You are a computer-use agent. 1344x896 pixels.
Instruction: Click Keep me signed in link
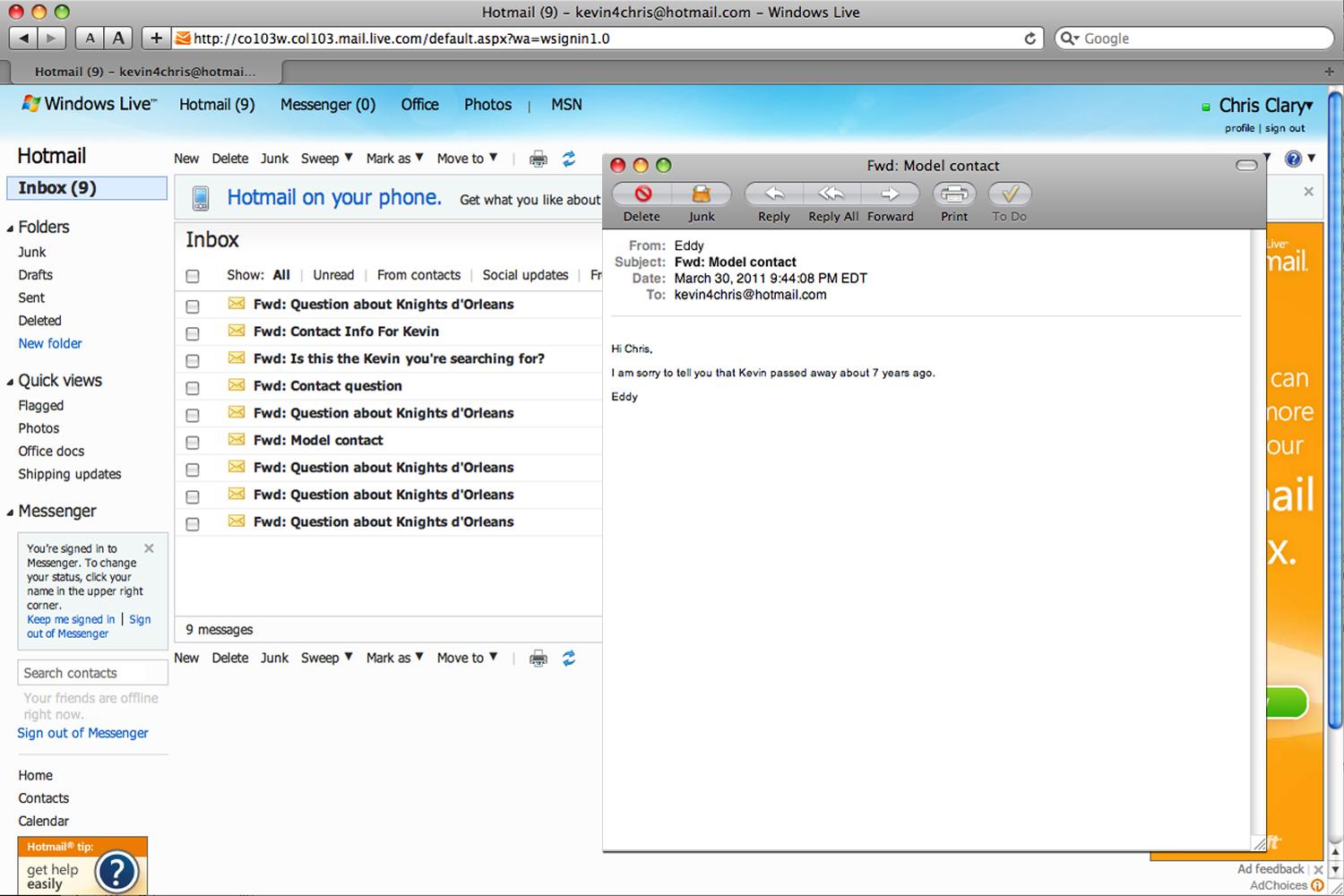point(71,619)
